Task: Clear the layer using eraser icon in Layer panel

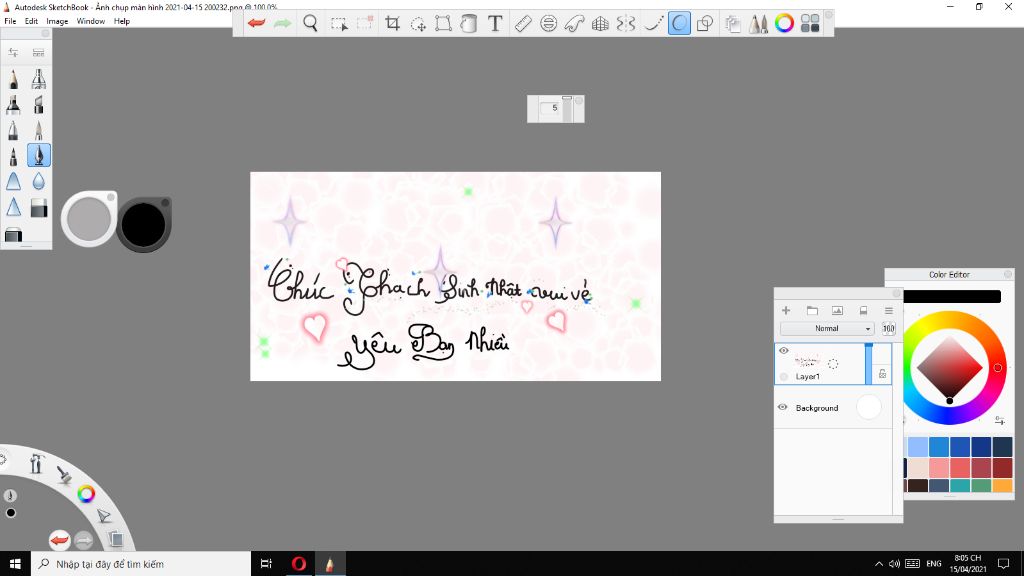Action: point(863,310)
